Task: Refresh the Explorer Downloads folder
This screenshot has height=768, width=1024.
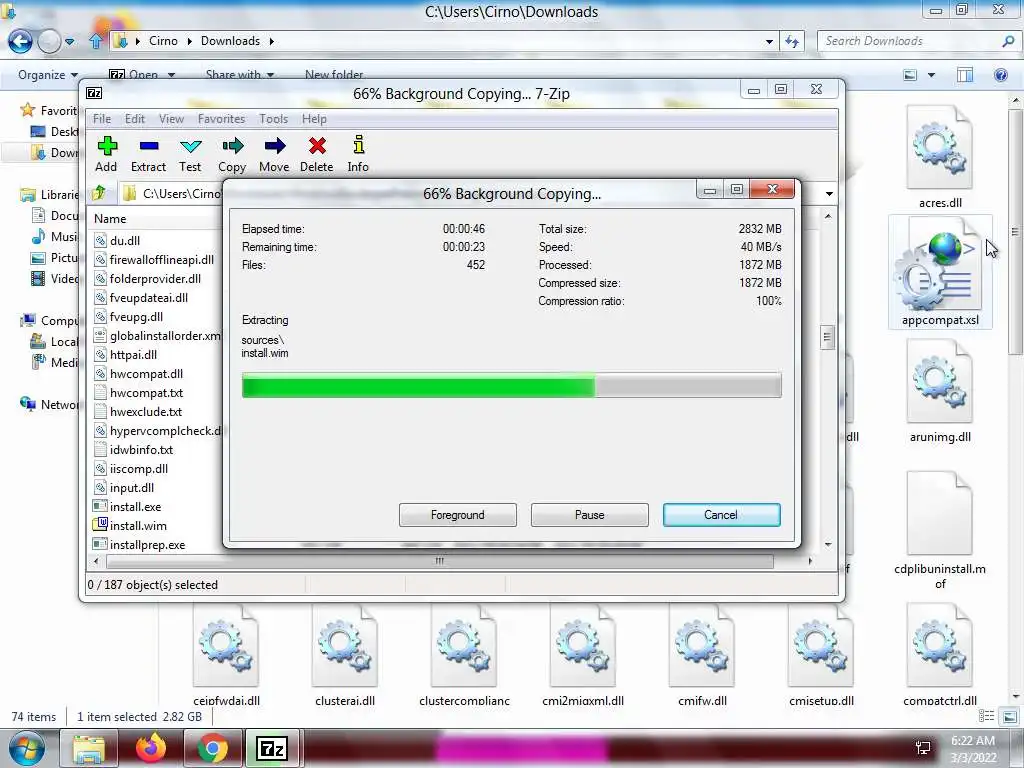Action: 792,41
